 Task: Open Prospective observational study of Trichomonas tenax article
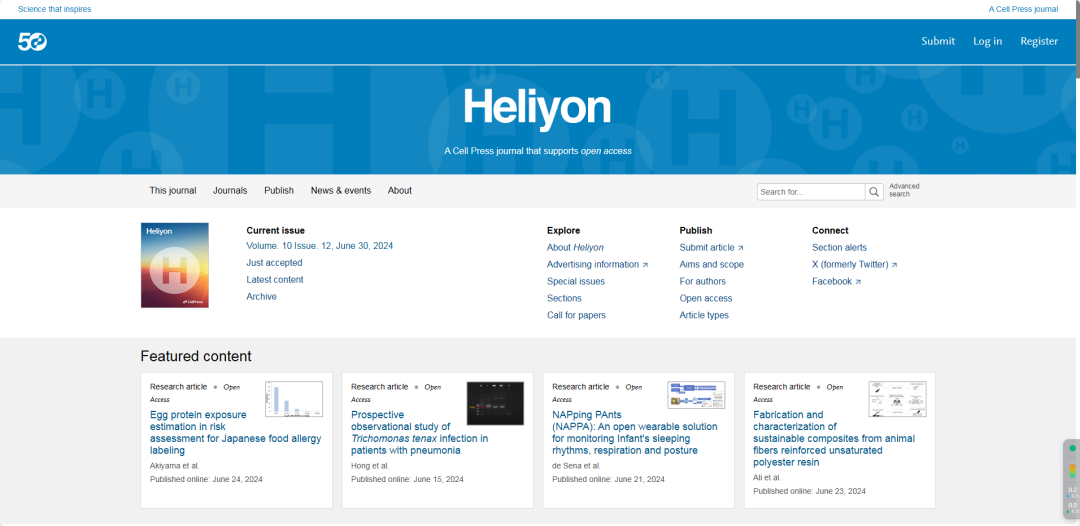click(419, 433)
